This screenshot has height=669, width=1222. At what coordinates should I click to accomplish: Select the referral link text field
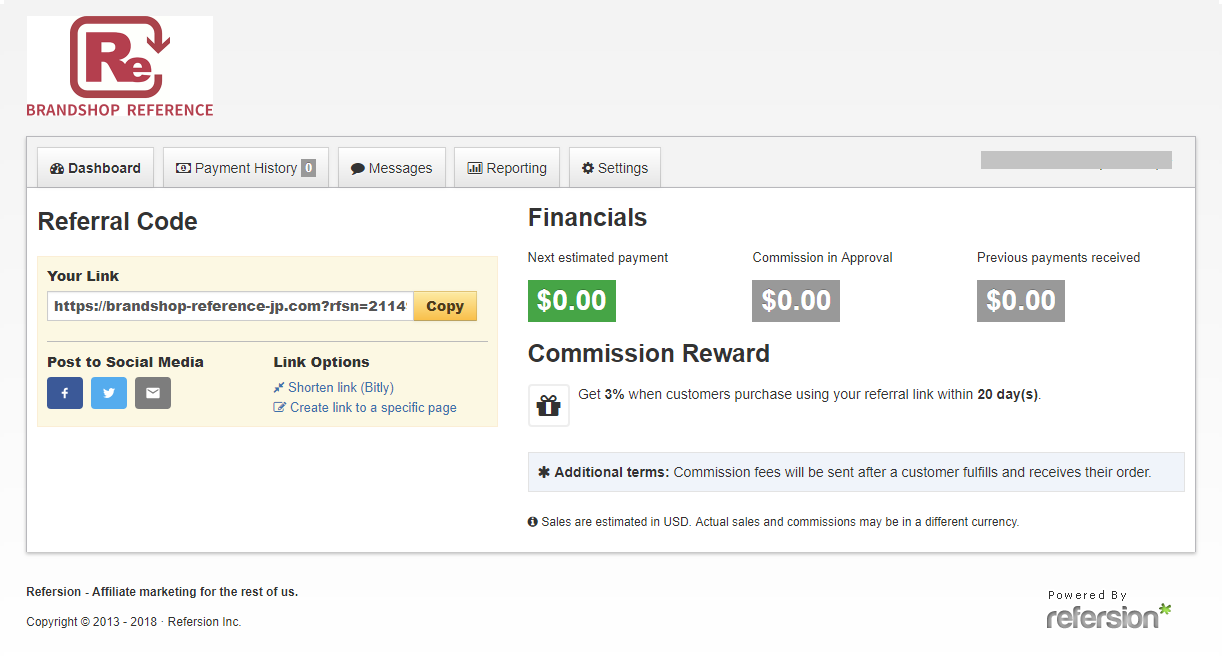click(231, 306)
